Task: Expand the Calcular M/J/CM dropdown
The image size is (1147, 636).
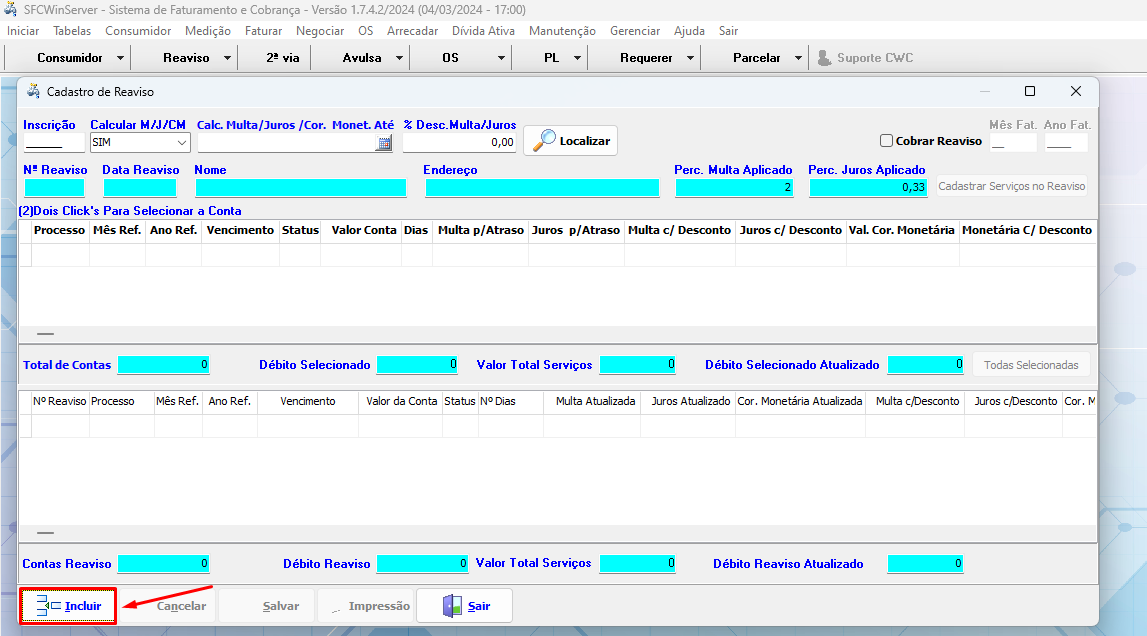Action: pyautogui.click(x=181, y=143)
